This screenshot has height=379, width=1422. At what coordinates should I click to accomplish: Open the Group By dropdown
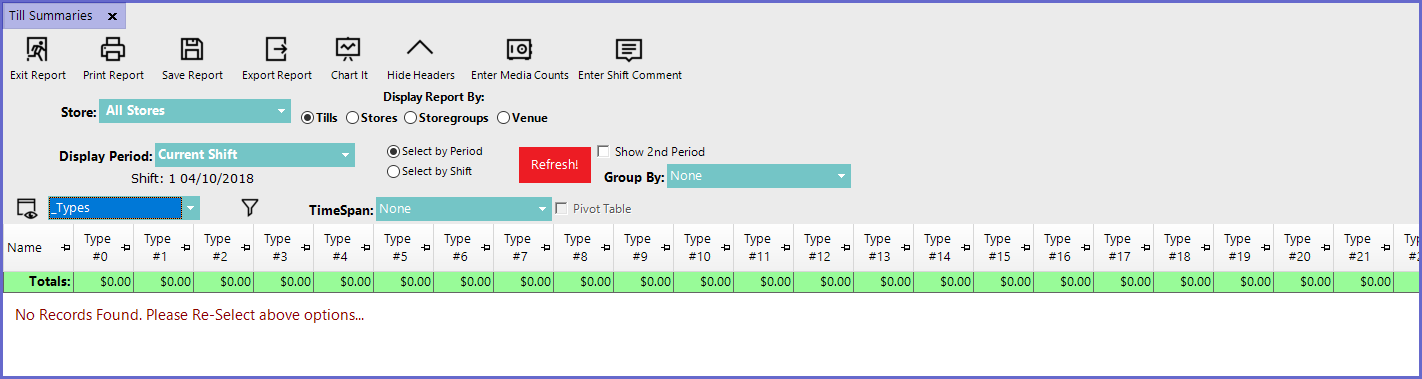click(758, 176)
